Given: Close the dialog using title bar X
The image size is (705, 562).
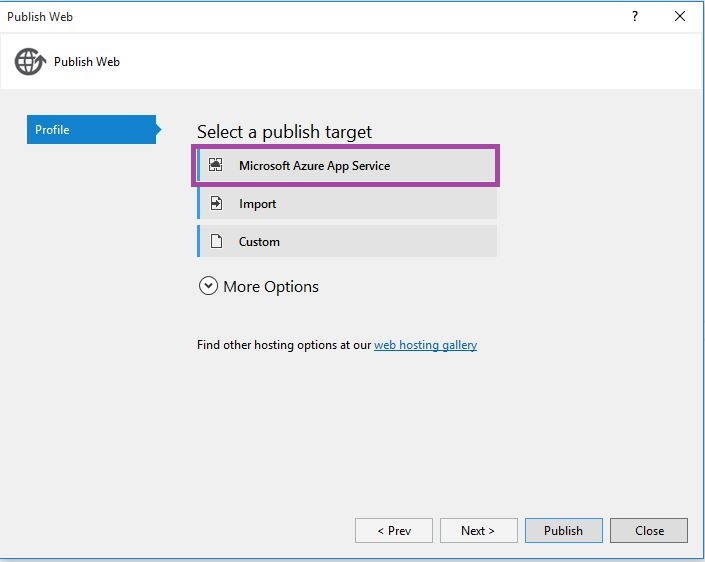Looking at the screenshot, I should click(680, 16).
